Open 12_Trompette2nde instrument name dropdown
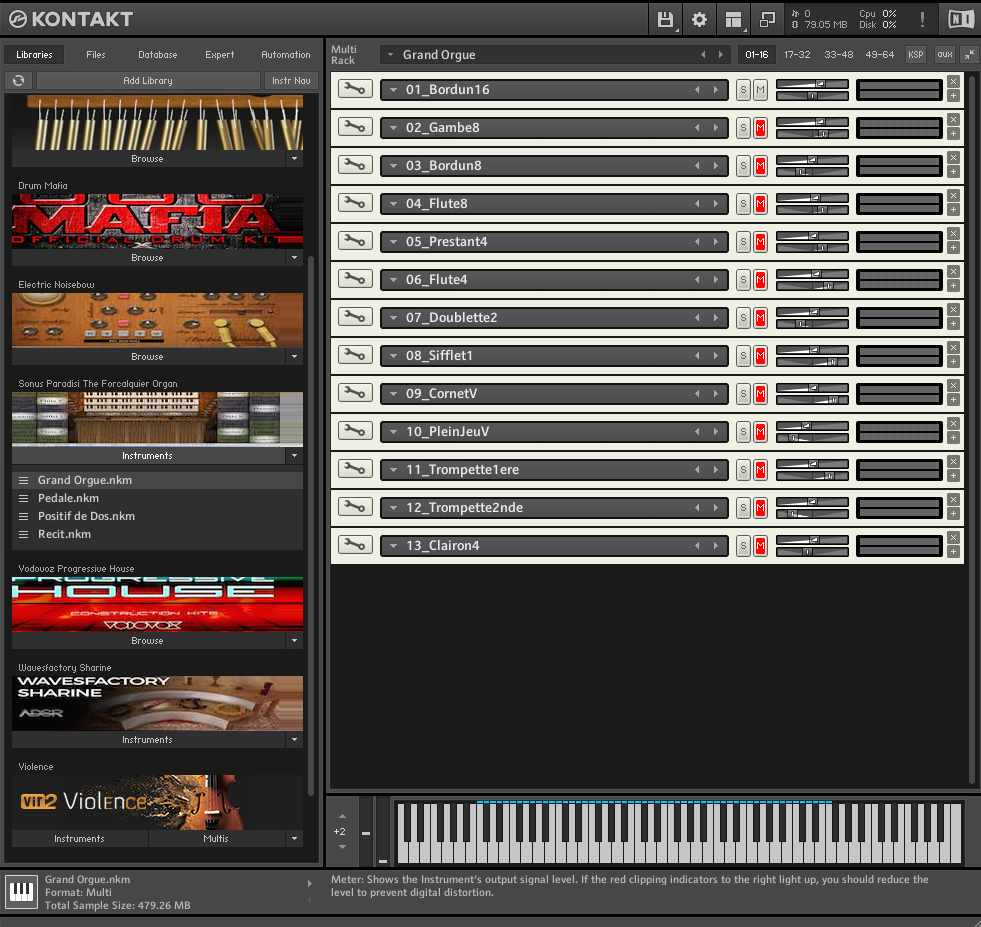Image resolution: width=981 pixels, height=927 pixels. [x=394, y=507]
